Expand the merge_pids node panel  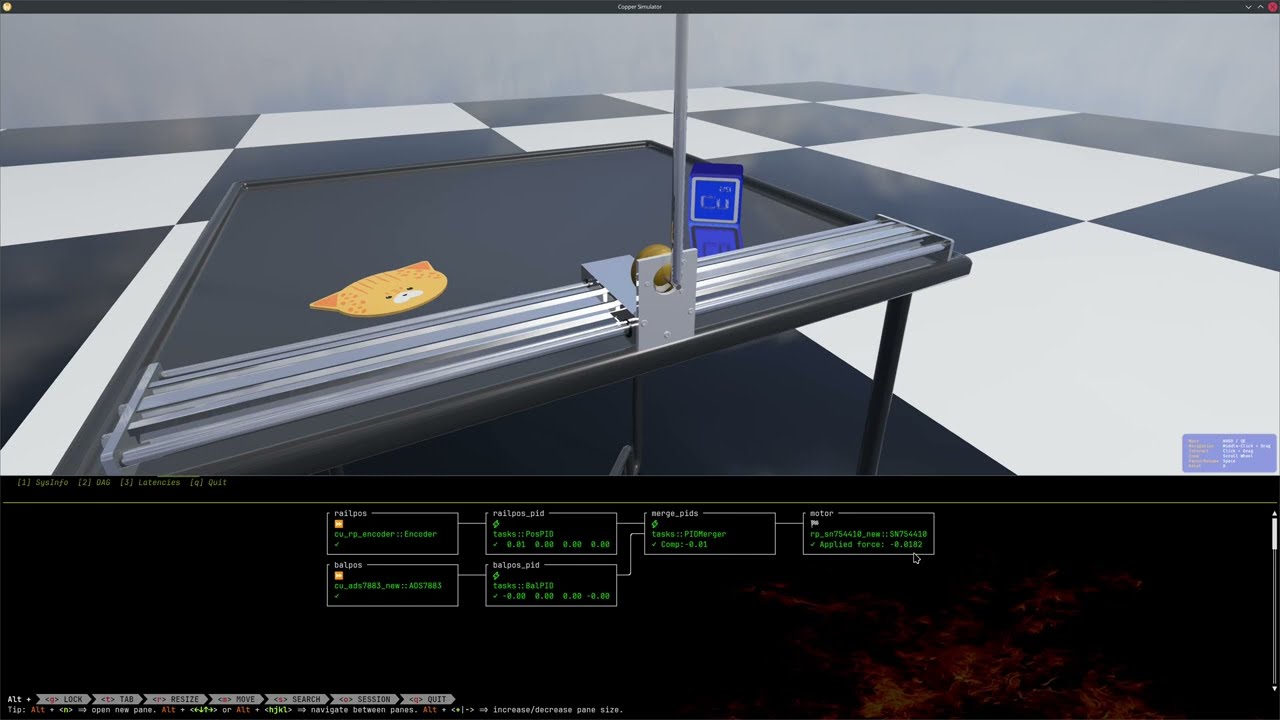(674, 513)
